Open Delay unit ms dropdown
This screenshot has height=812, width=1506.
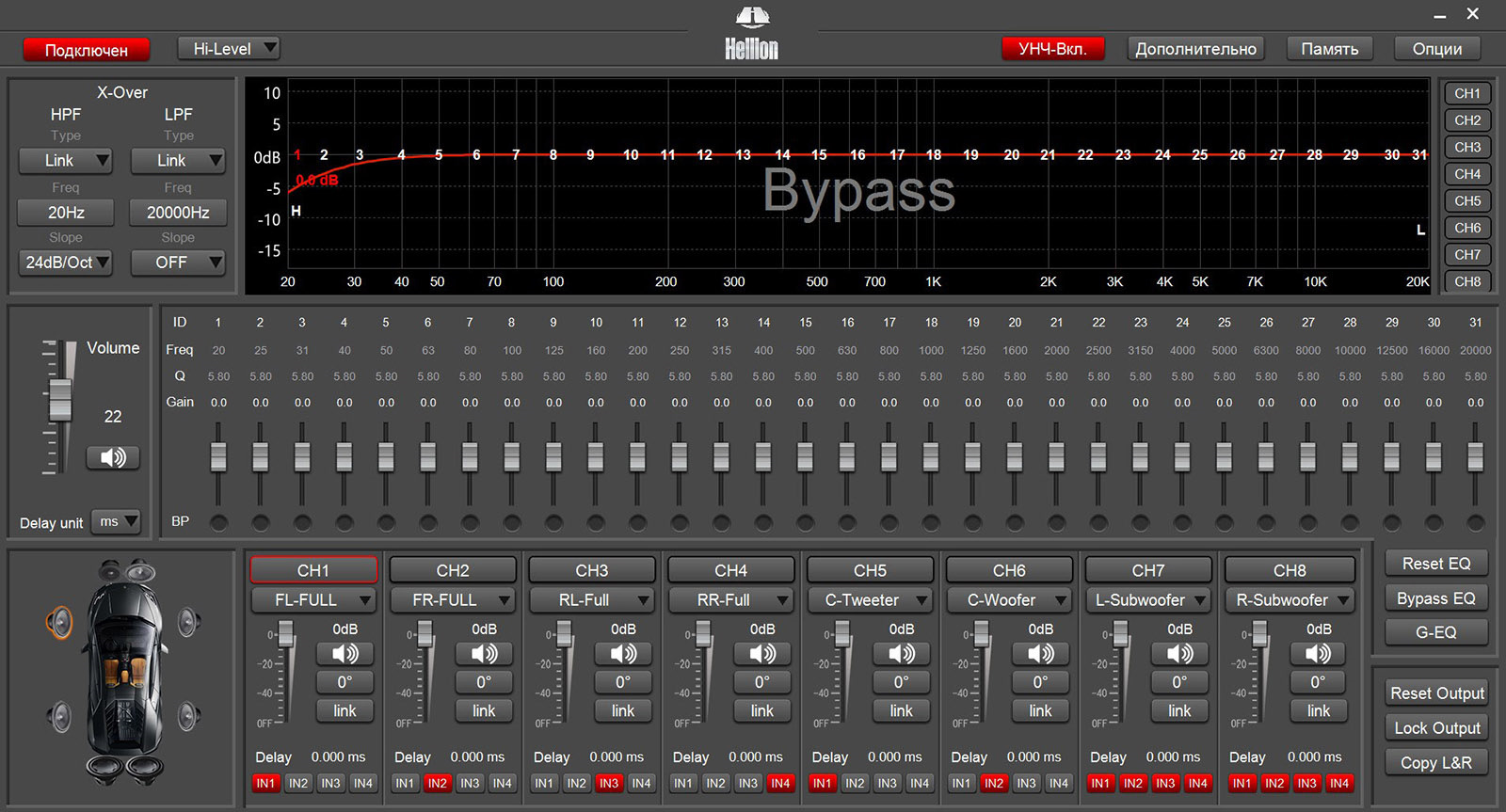tap(116, 521)
